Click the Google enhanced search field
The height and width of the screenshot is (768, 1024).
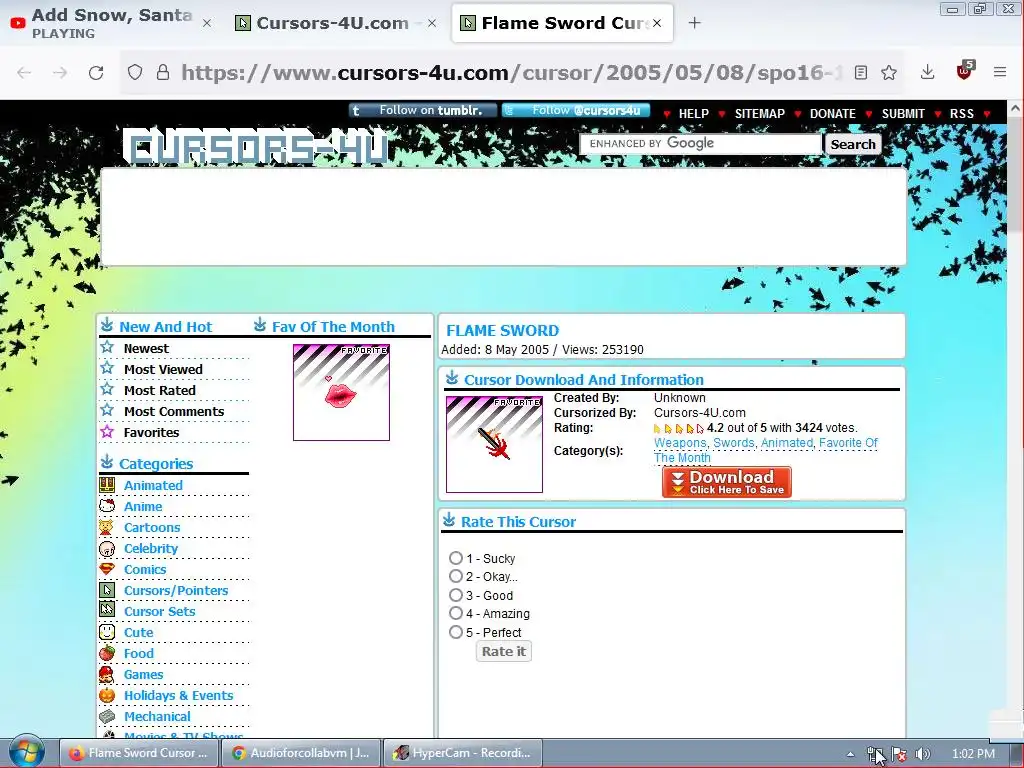(x=701, y=144)
